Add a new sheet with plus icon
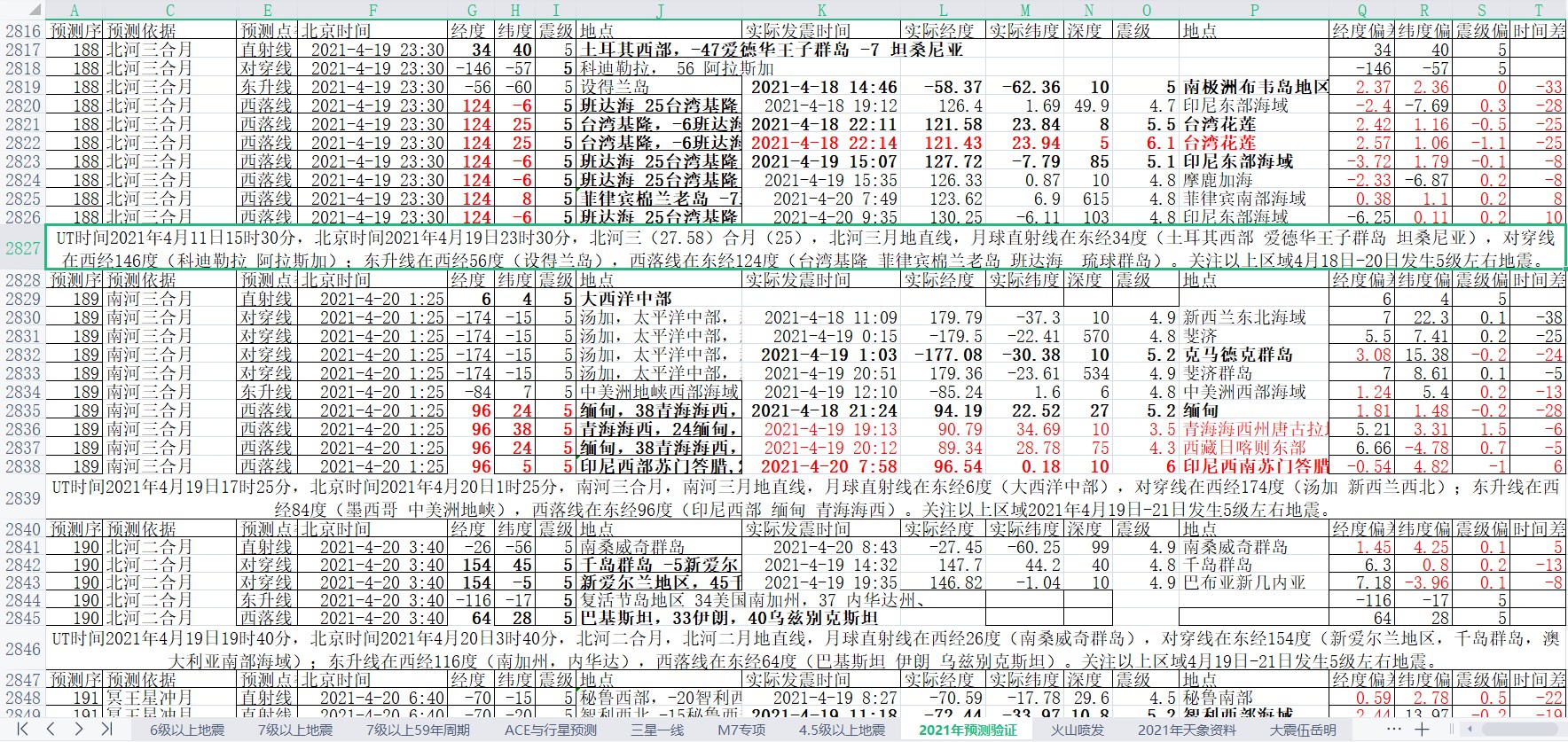 point(1422,730)
